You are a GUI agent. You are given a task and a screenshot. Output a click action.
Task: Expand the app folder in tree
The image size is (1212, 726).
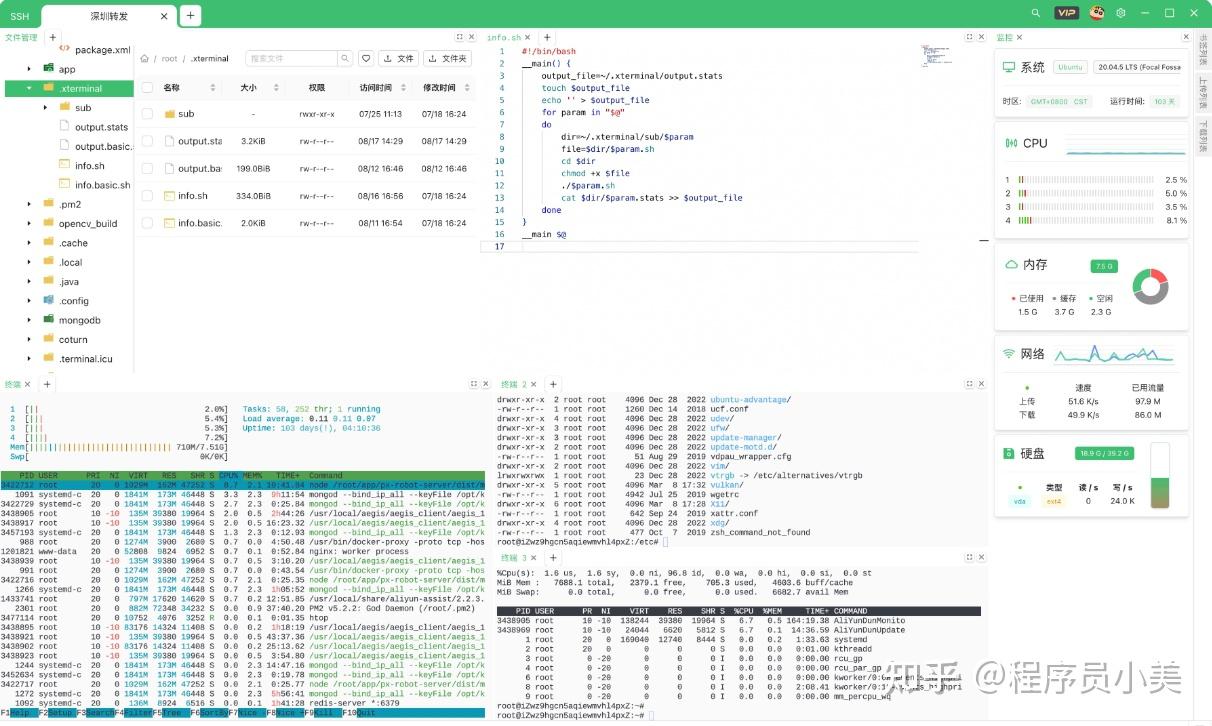click(29, 69)
